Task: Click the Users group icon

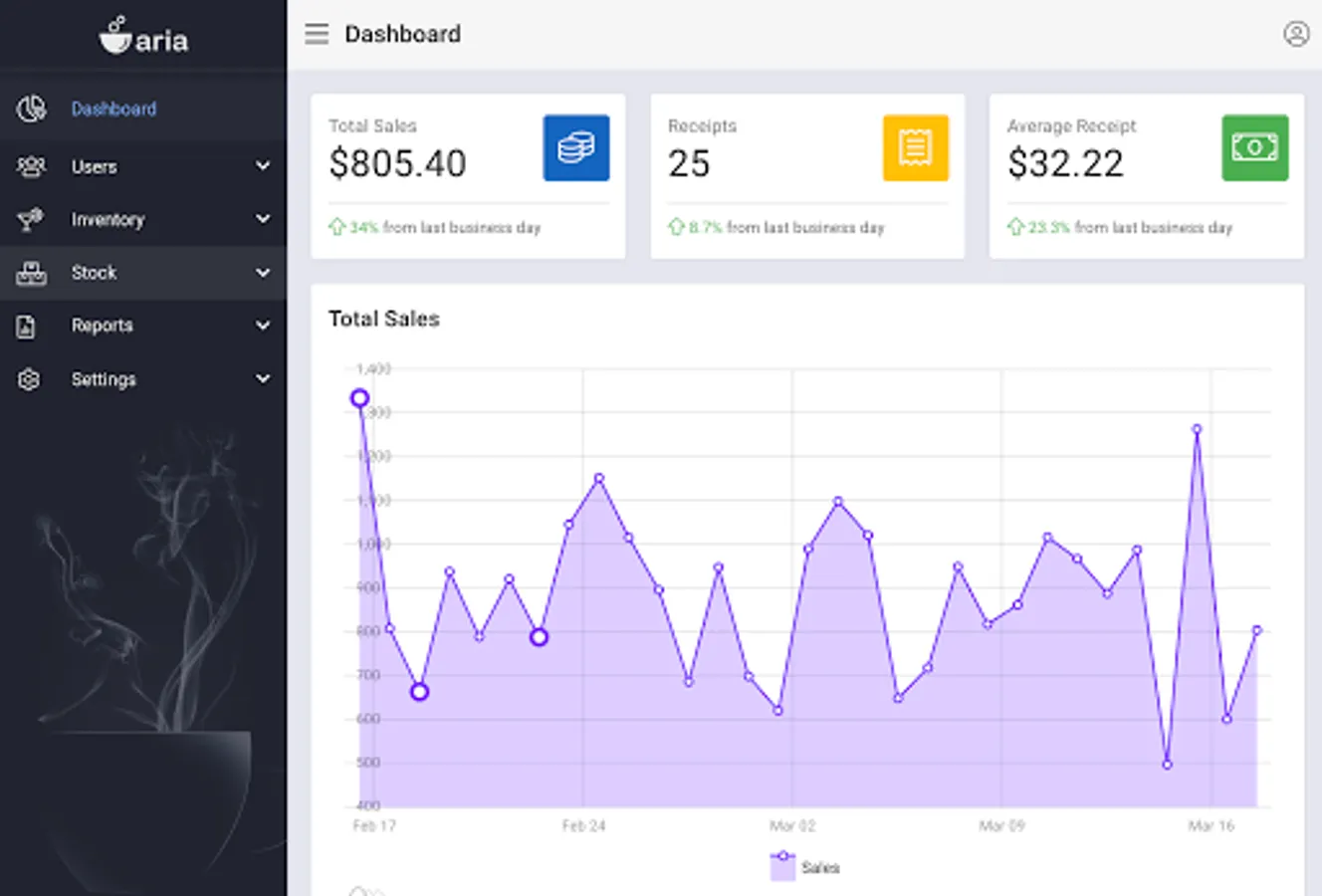Action: 31,166
